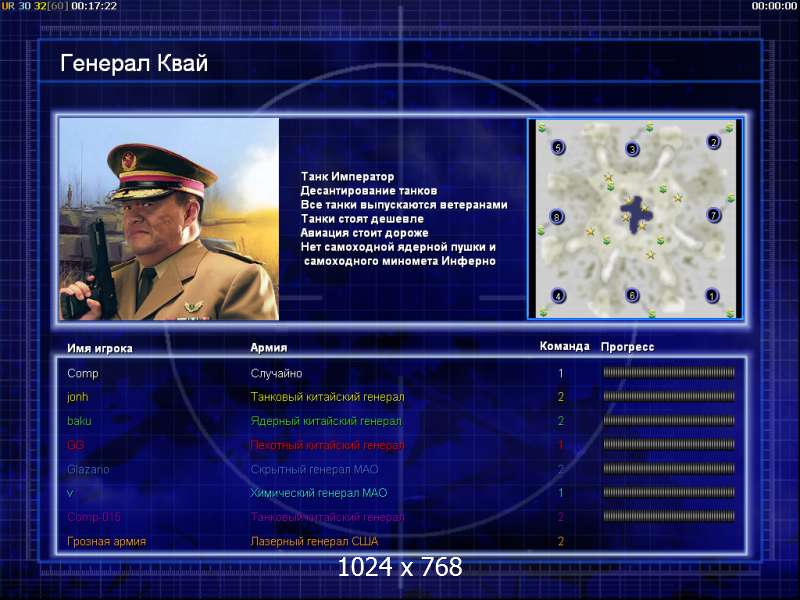
Task: Select player name GG
Action: pos(76,445)
